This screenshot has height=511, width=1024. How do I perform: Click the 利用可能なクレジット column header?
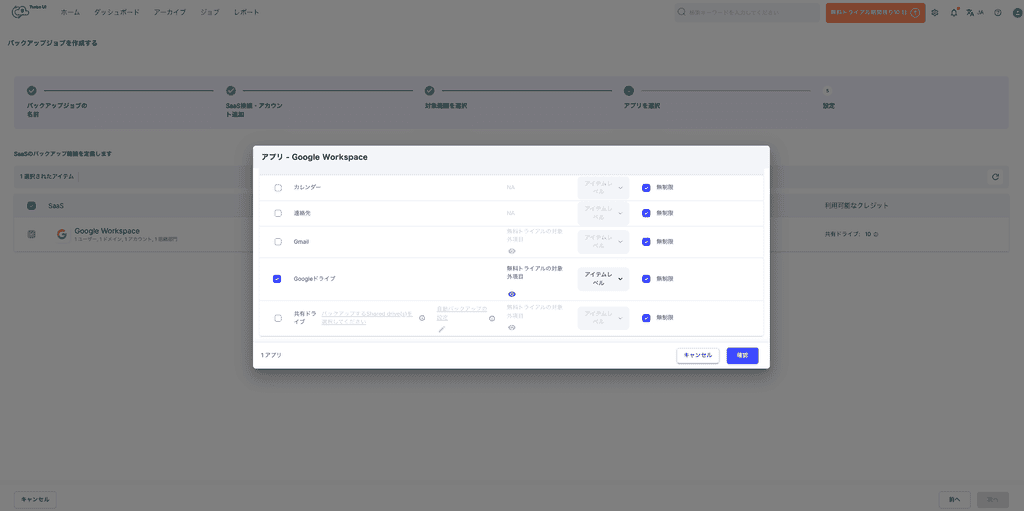pos(857,206)
